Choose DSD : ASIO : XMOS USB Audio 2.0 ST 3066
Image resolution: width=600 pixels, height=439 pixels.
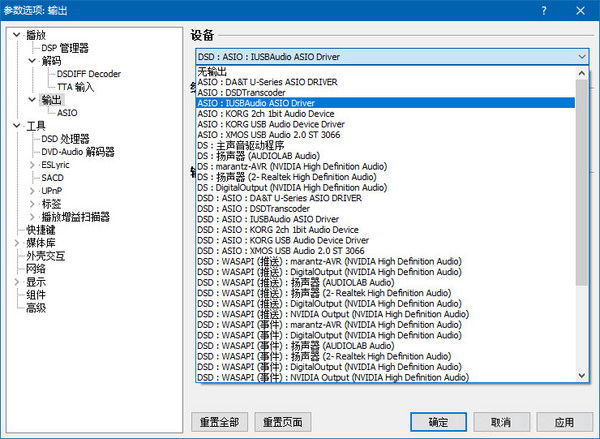[385, 251]
